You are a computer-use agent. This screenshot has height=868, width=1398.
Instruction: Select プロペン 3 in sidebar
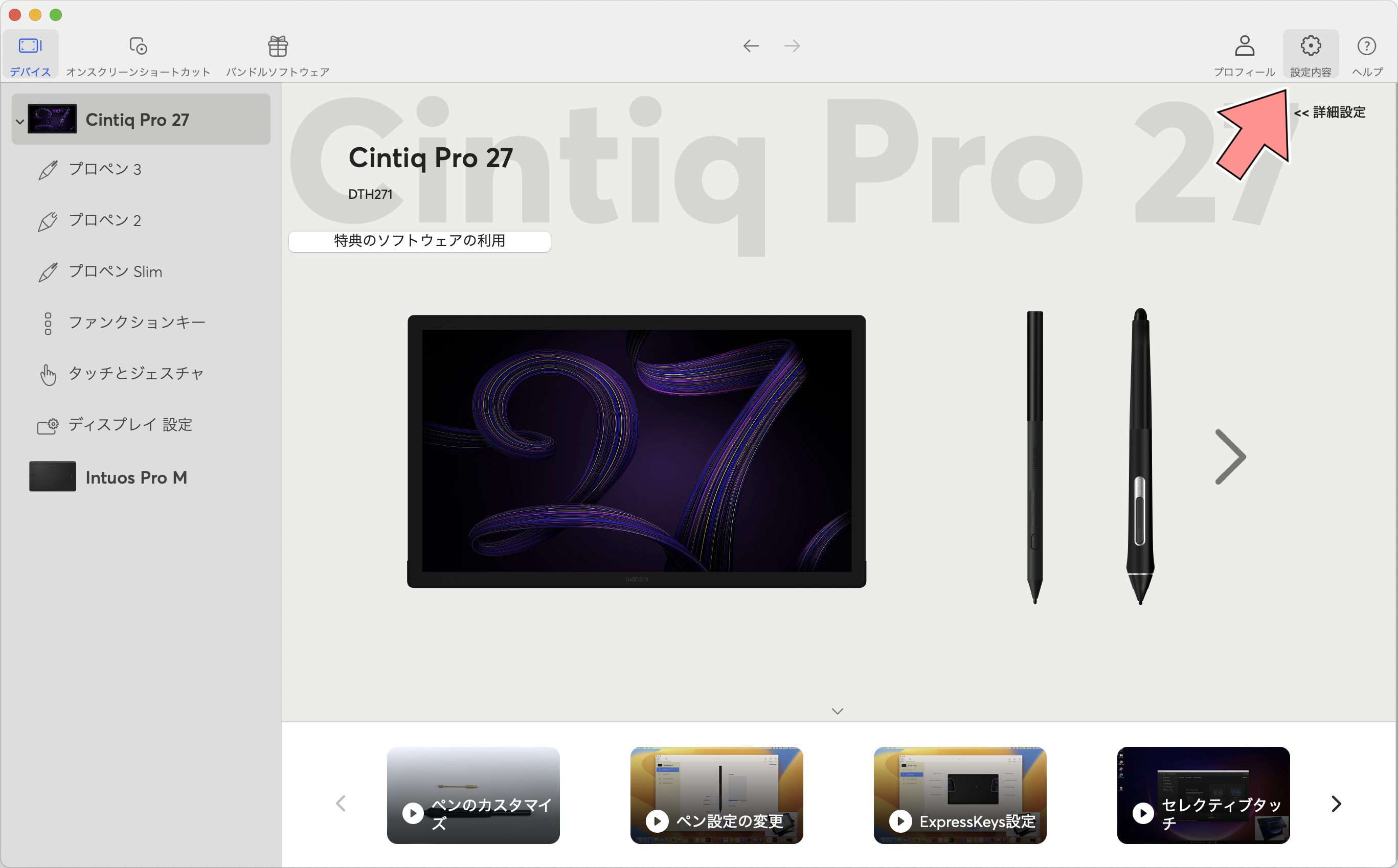click(141, 169)
